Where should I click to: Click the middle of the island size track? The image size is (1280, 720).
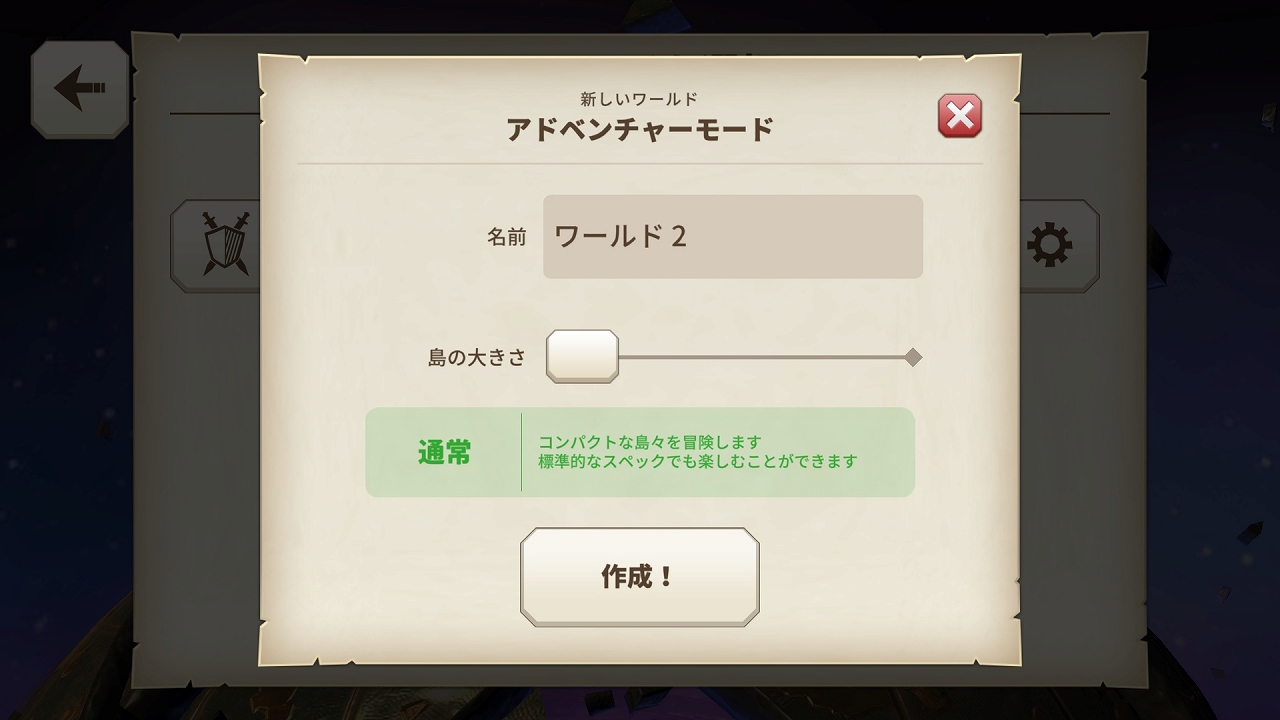tap(765, 357)
